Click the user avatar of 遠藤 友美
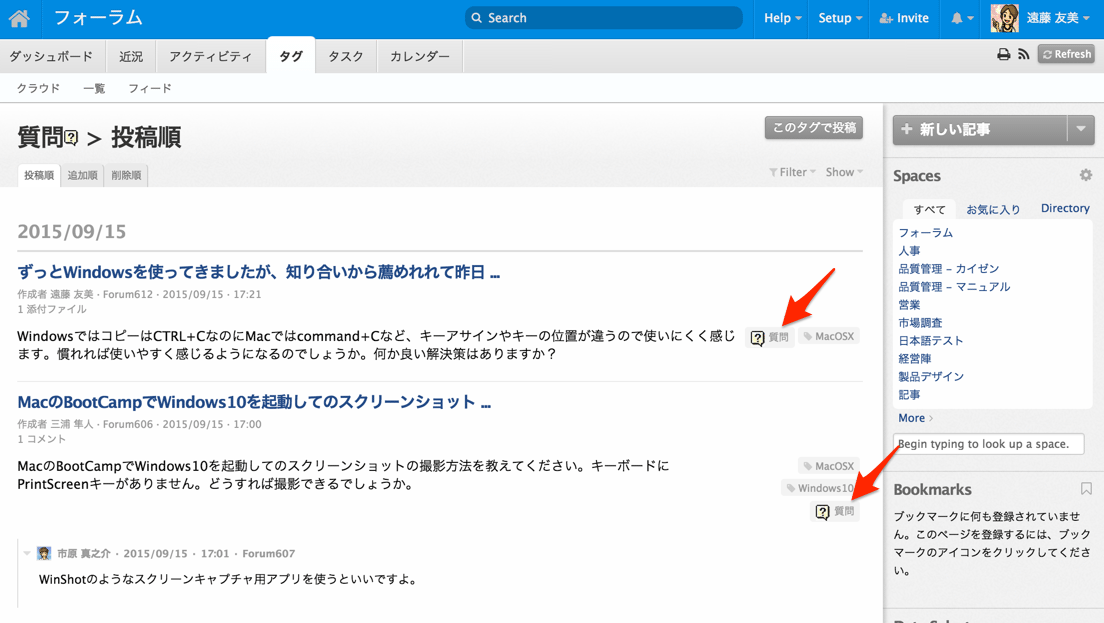Viewport: 1104px width, 623px height. [x=1005, y=18]
